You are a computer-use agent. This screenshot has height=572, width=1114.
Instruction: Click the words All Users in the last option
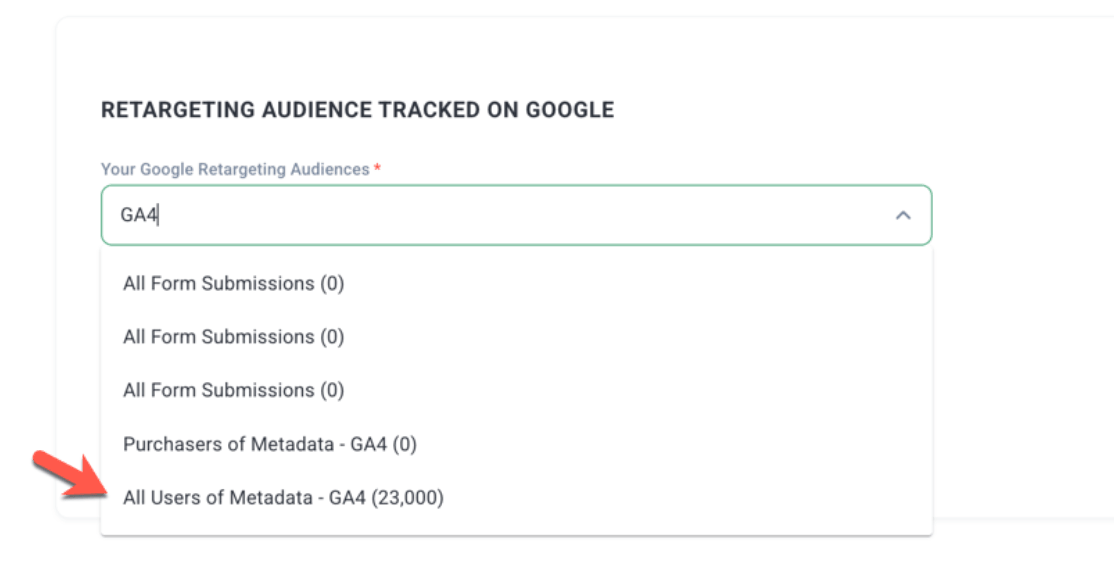(156, 497)
